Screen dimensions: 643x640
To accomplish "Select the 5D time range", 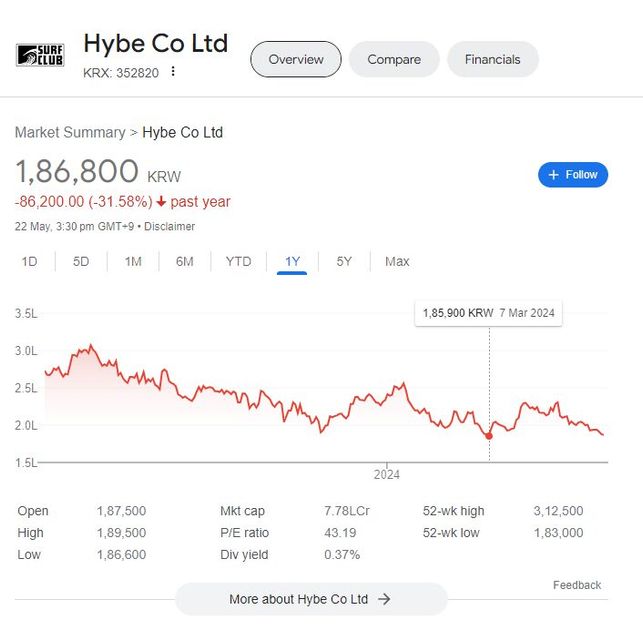I will click(81, 262).
